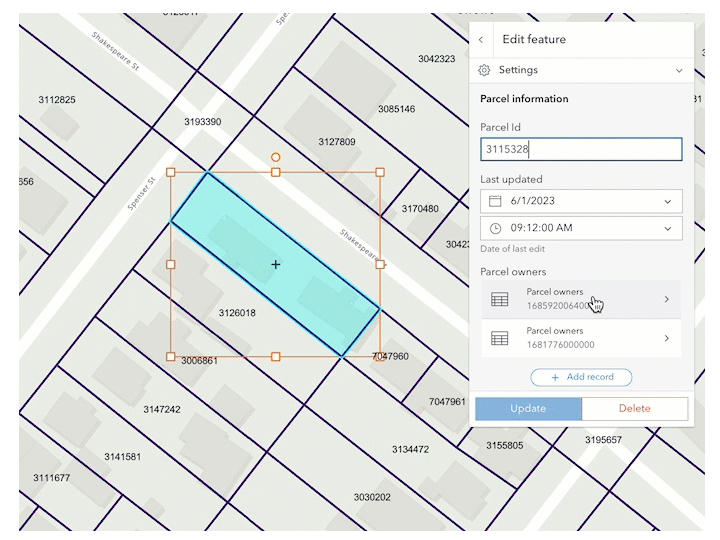The image size is (720, 540).
Task: Click the calendar icon beside 6/1/2023
Action: (x=495, y=201)
